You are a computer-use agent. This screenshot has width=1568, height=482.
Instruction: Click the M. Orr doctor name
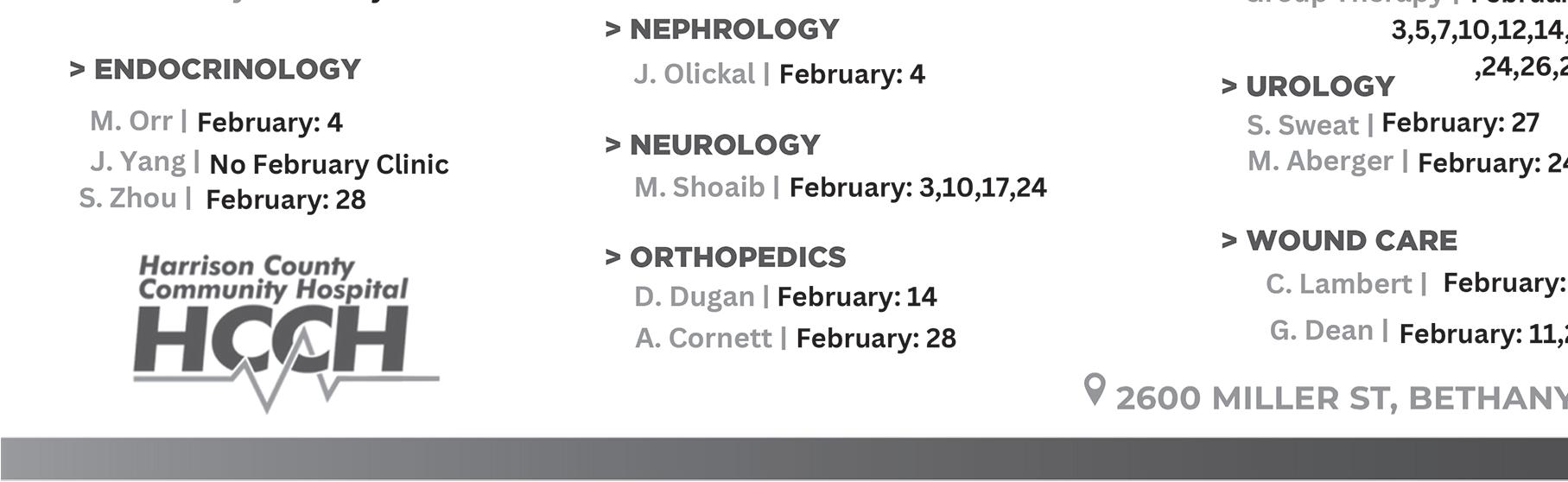tap(131, 121)
